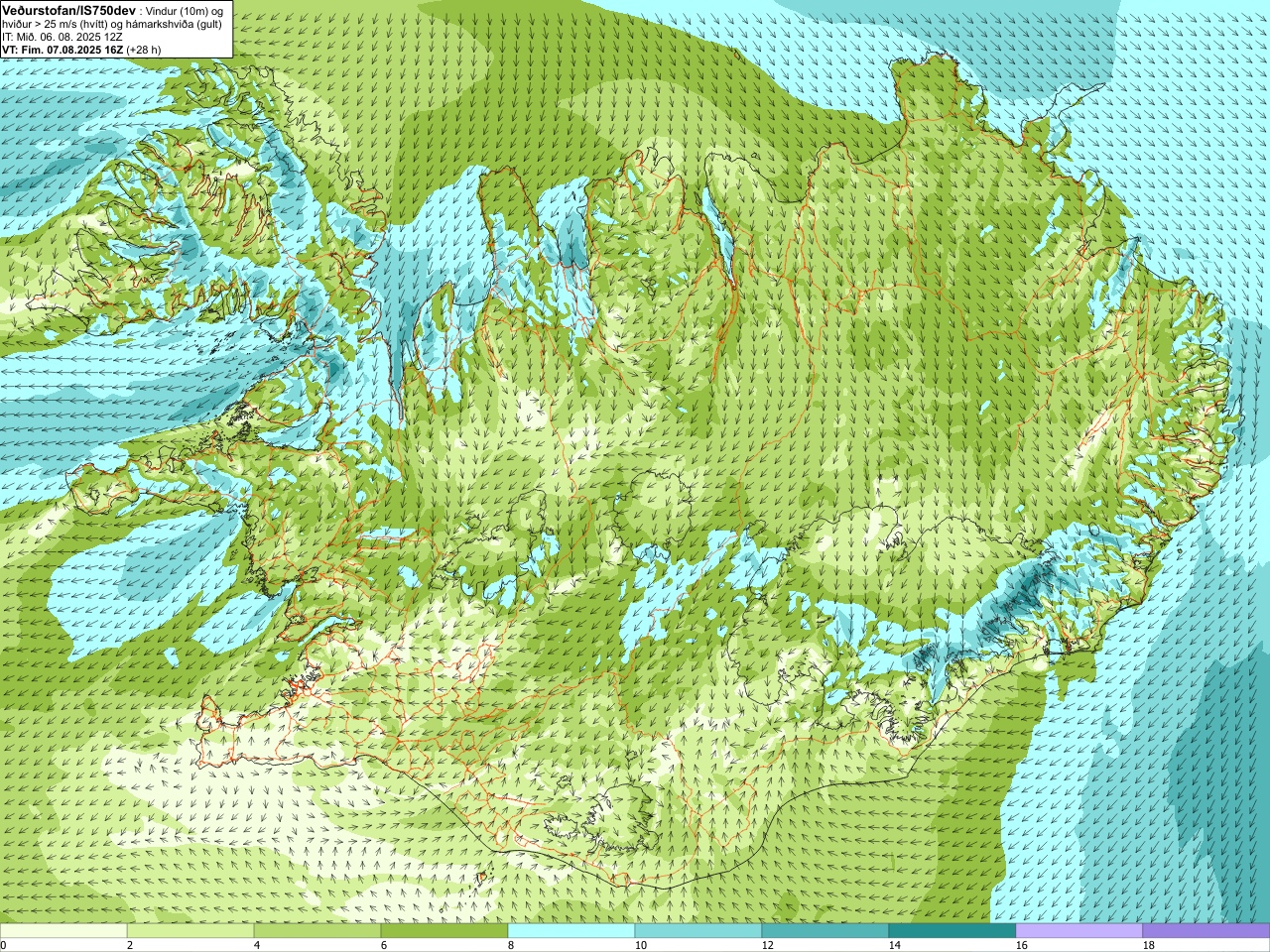
Task: Click the 16–18 m/s lavender legend swatch
Action: [1079, 931]
